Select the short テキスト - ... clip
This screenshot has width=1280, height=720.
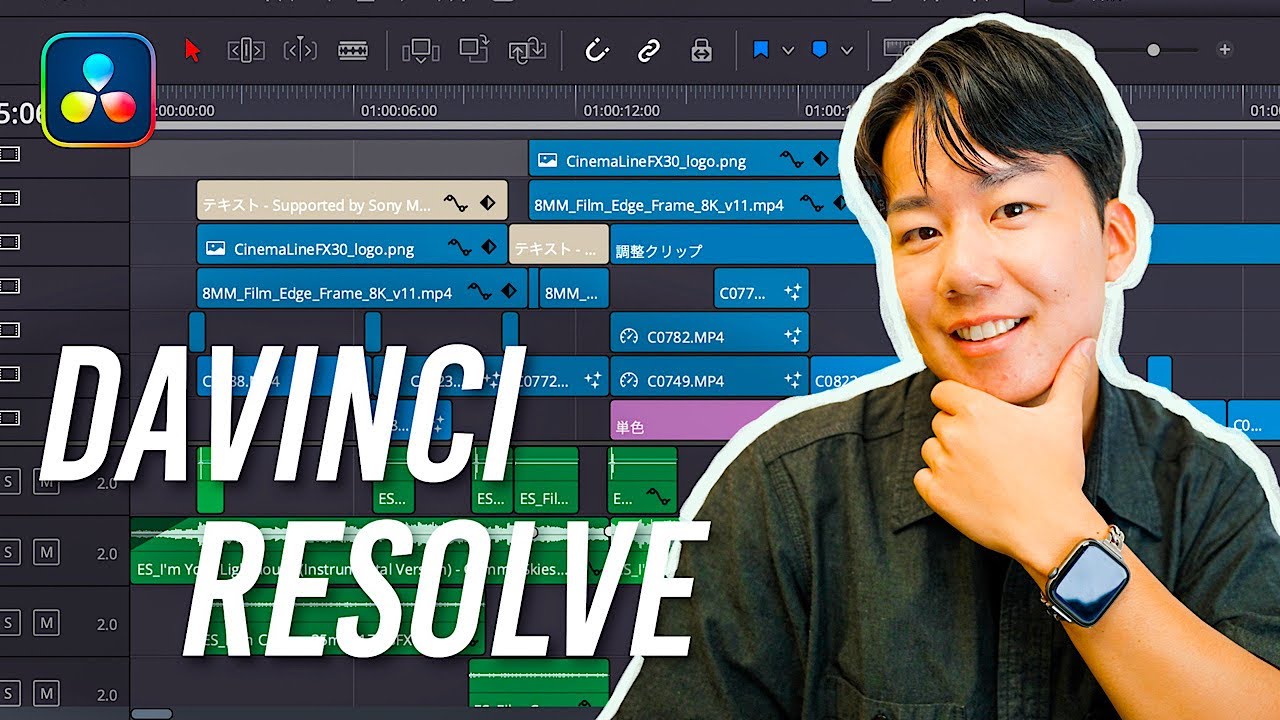click(559, 245)
